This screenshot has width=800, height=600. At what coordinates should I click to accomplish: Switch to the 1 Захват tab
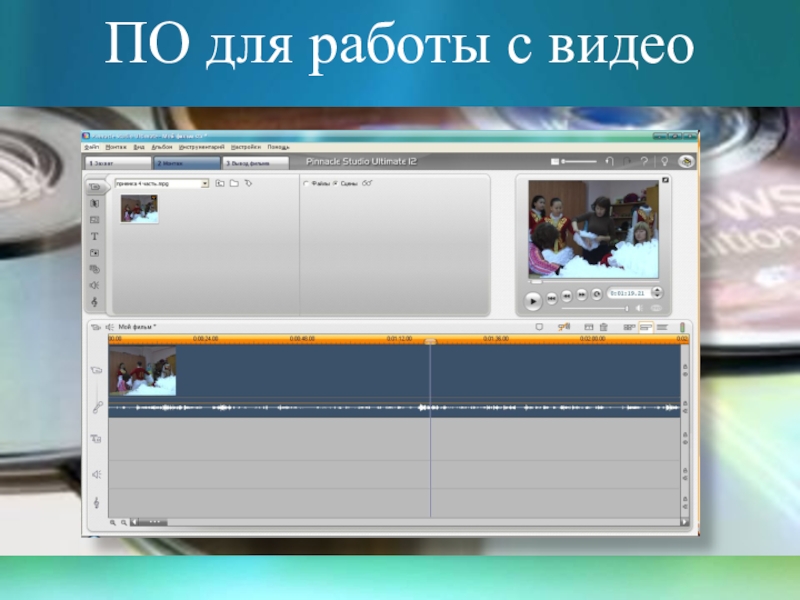pyautogui.click(x=116, y=162)
